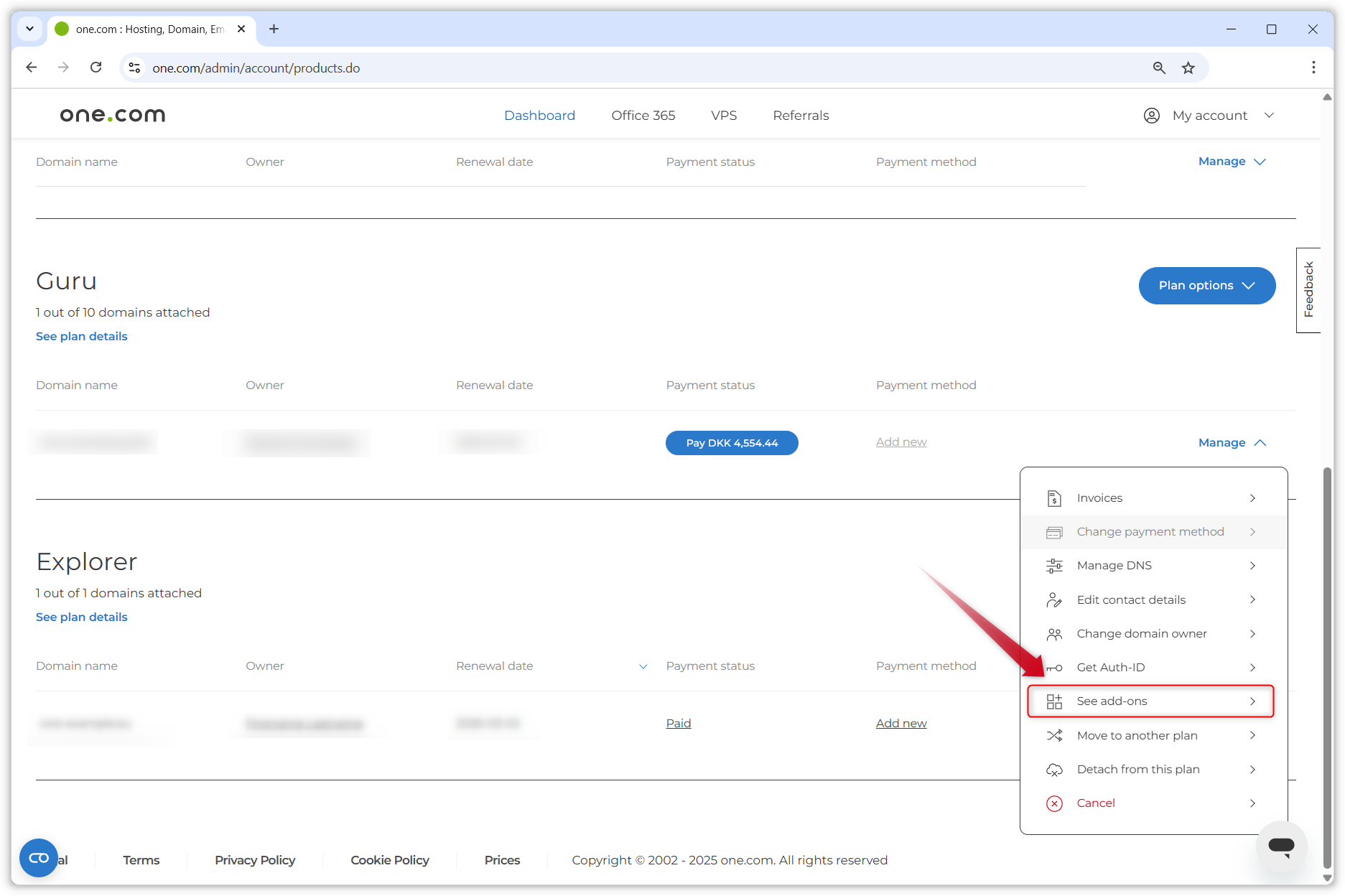Open the Invoices menu entry icon
1345x896 pixels.
pos(1054,498)
